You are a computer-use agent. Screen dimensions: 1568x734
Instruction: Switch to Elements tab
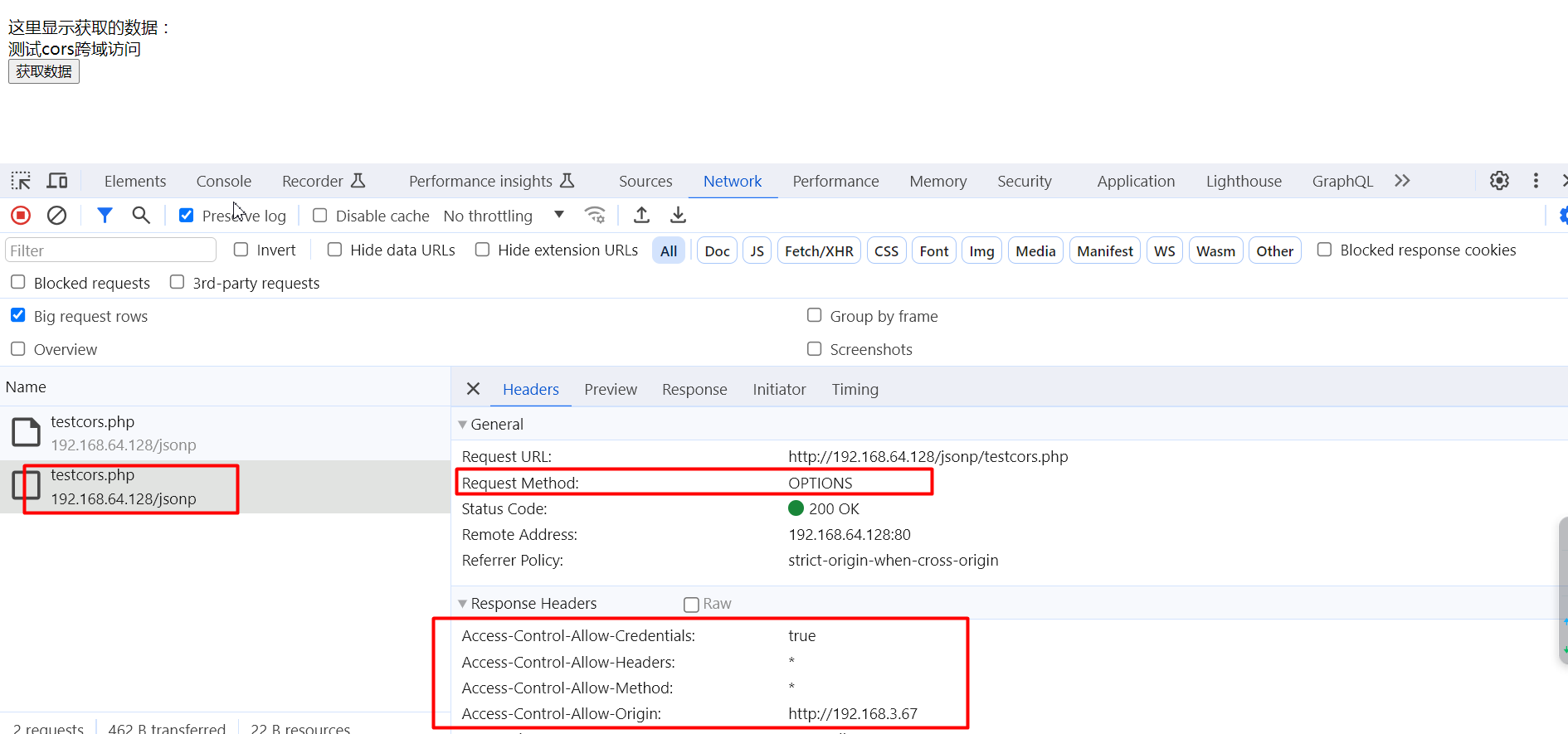tap(135, 181)
